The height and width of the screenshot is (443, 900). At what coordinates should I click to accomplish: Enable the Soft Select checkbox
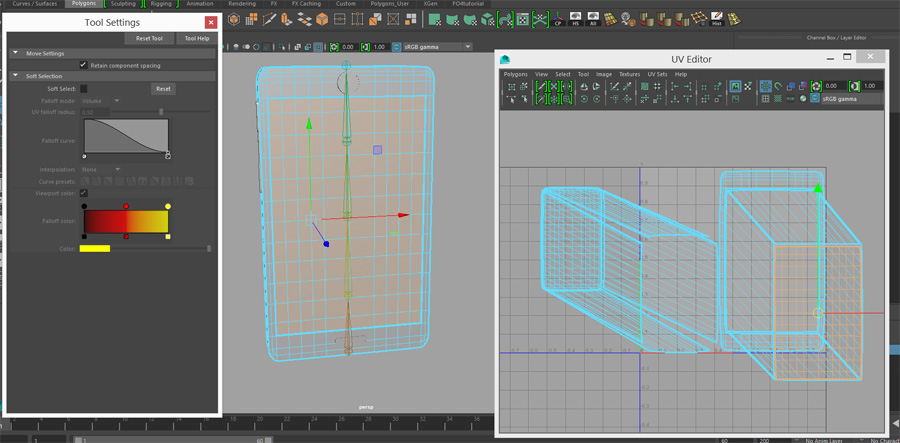pyautogui.click(x=84, y=89)
